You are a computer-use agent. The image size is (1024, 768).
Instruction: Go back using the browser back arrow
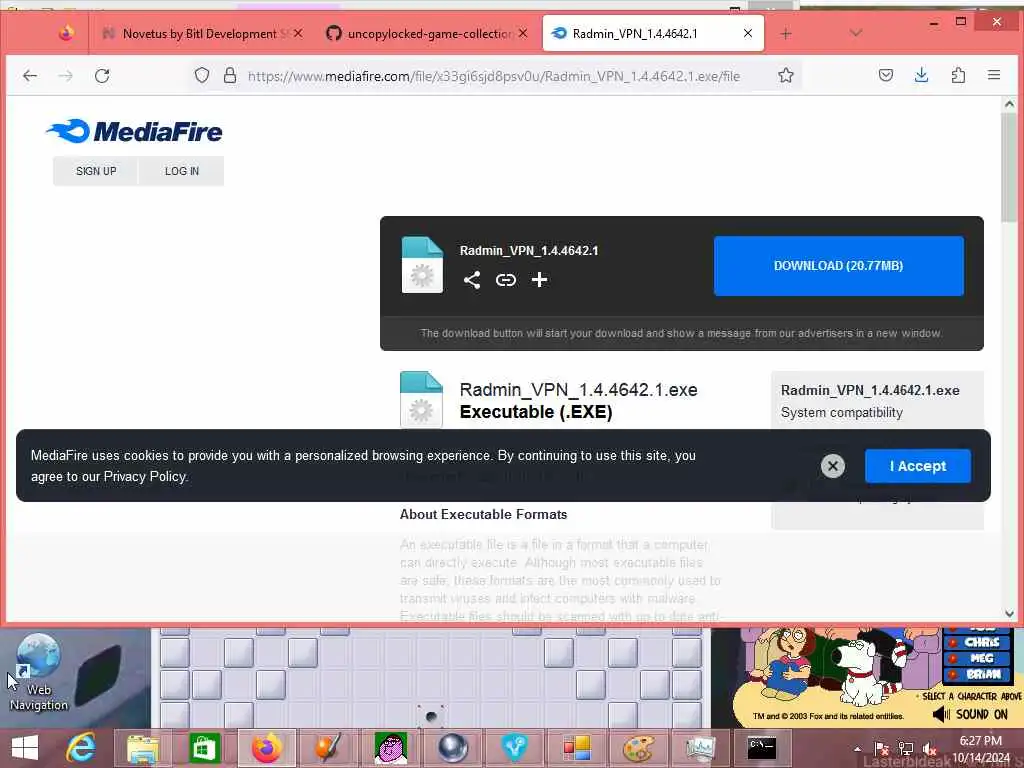[x=30, y=76]
